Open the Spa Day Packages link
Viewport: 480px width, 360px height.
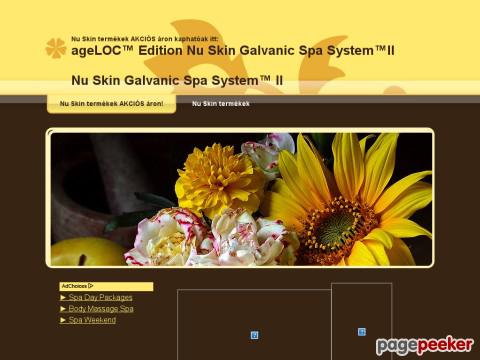click(x=100, y=297)
